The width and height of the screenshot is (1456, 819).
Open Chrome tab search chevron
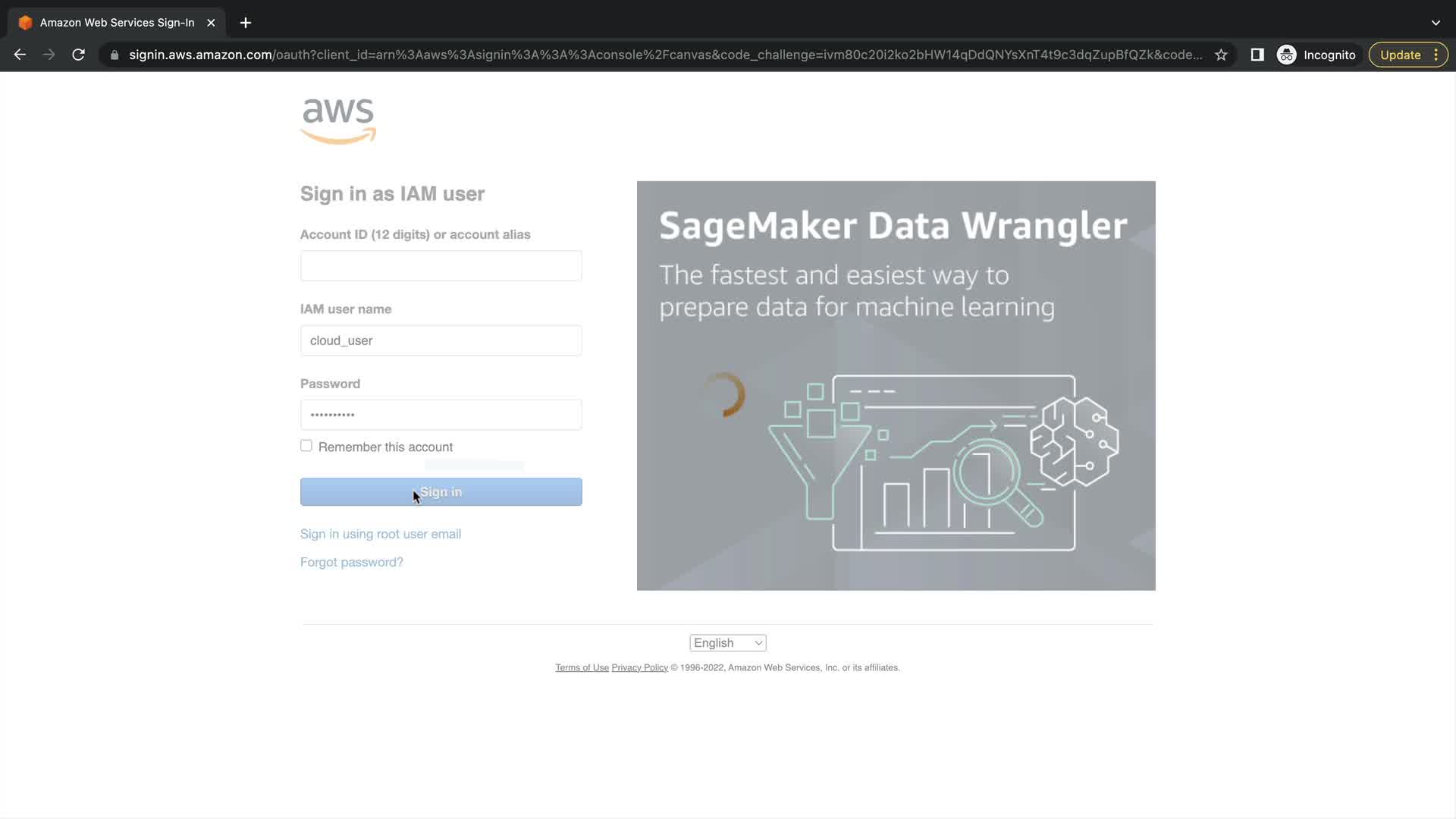1435,23
